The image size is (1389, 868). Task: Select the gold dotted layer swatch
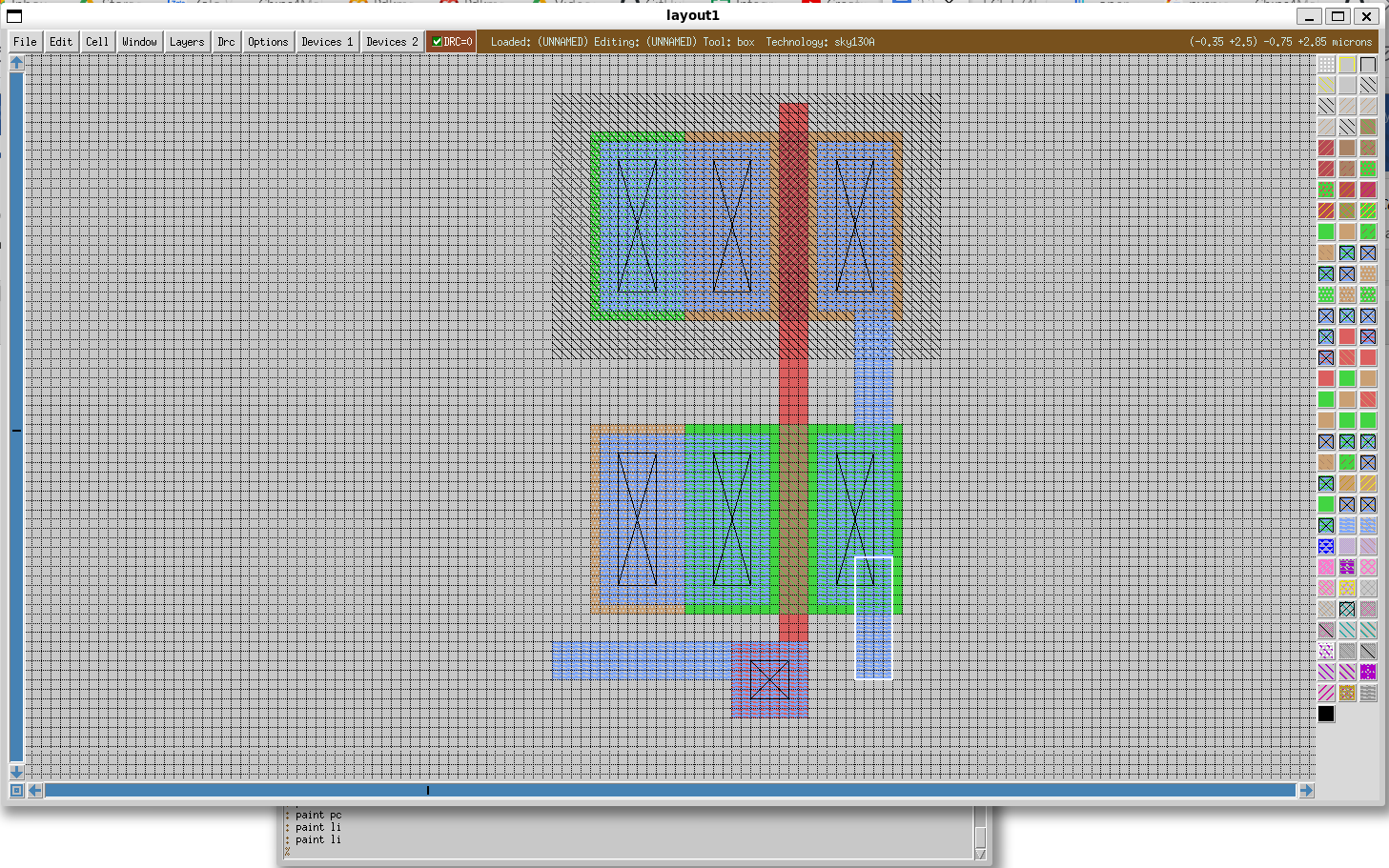point(1347,693)
